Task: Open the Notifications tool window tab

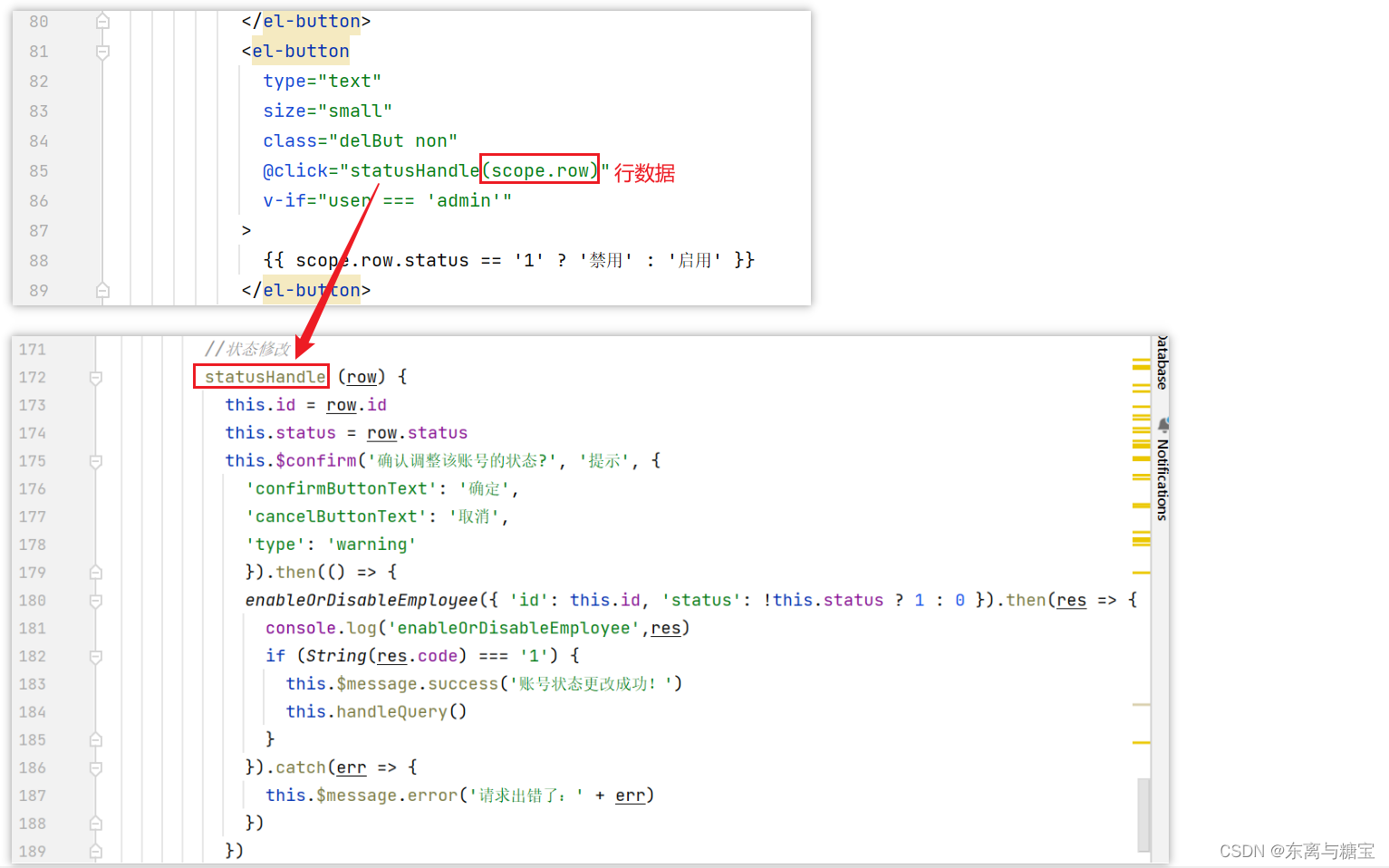Action: click(1162, 479)
